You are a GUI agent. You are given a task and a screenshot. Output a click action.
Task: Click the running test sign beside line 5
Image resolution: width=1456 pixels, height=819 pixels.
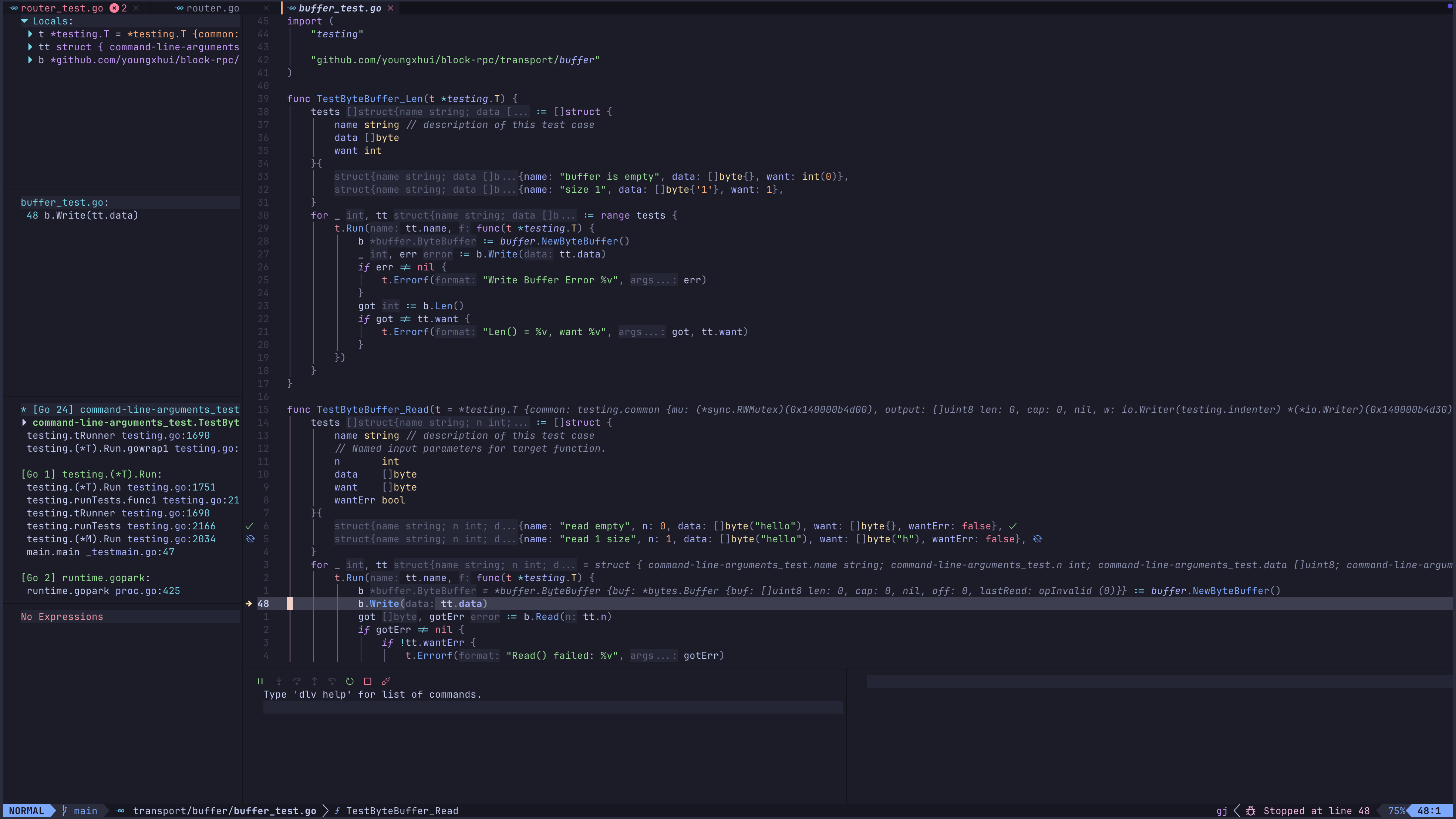click(x=250, y=539)
